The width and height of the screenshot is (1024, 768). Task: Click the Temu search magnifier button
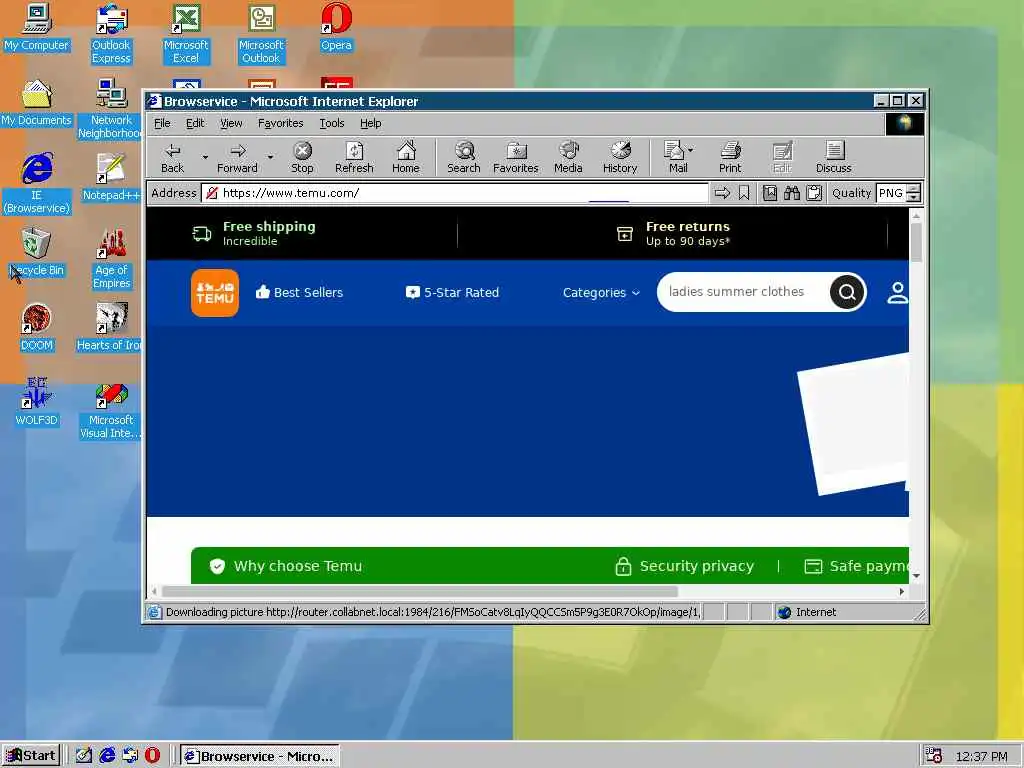coord(847,292)
